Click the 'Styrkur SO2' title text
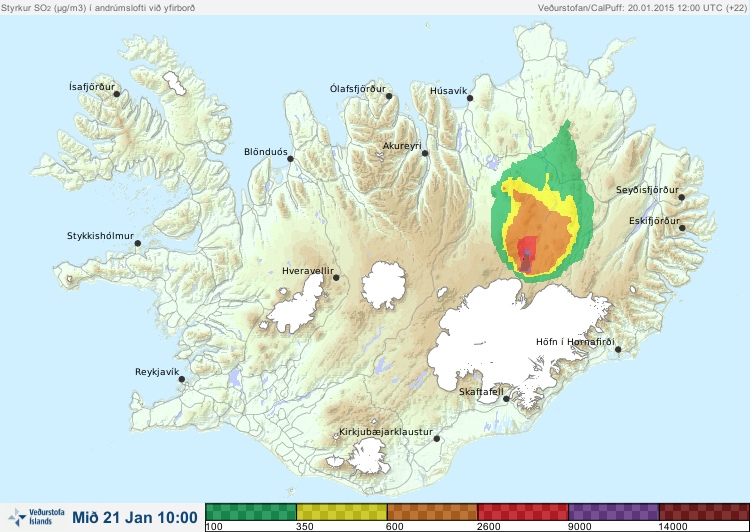This screenshot has height=532, width=750. click(98, 8)
